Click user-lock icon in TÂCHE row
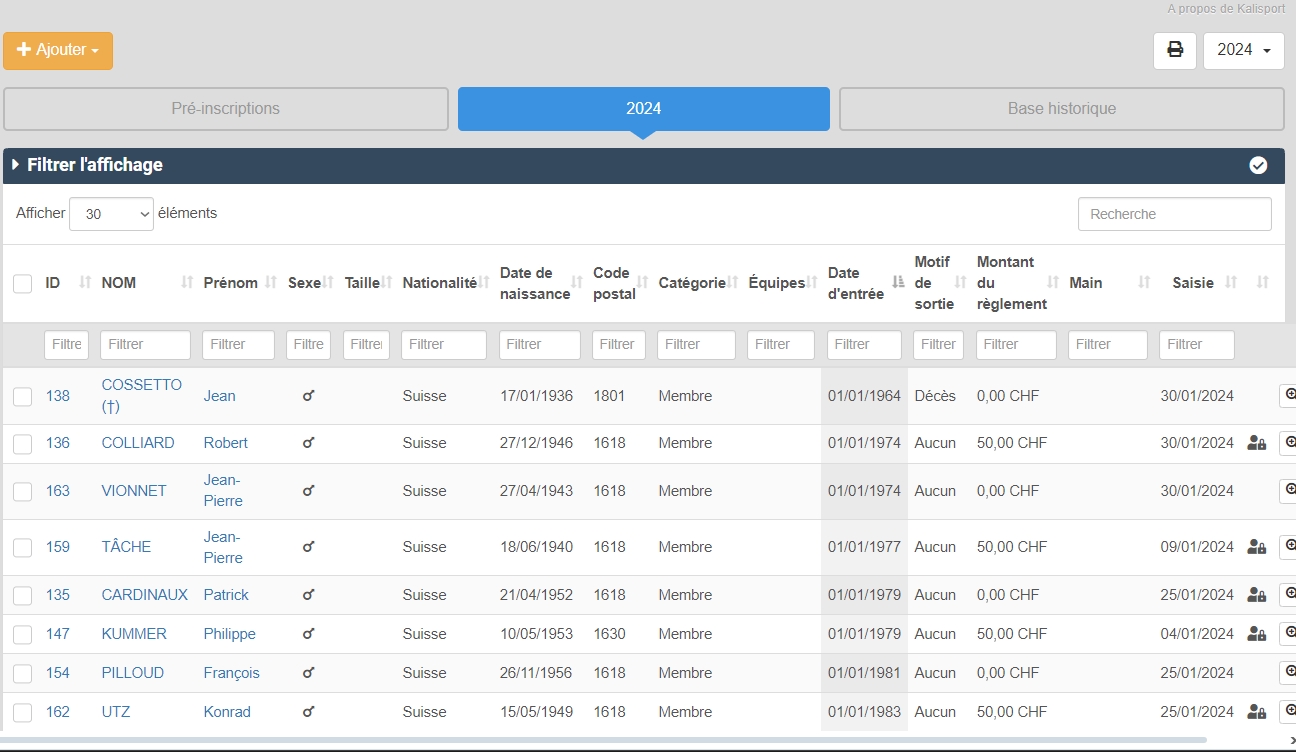 coord(1257,547)
